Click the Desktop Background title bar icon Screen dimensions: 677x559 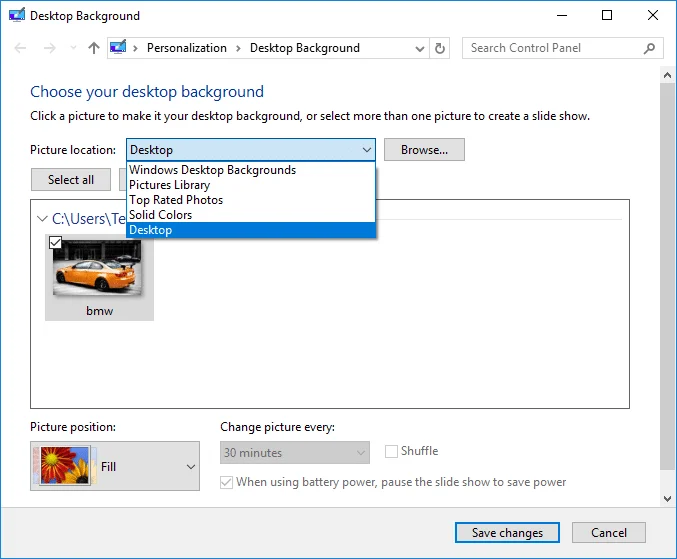click(17, 15)
